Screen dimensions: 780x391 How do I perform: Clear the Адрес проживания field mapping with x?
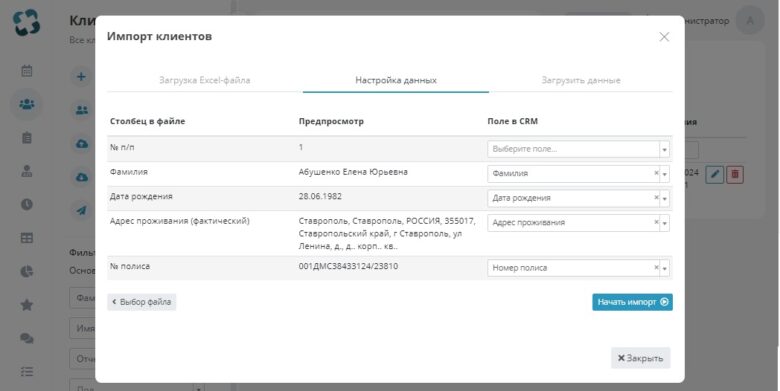click(x=656, y=222)
